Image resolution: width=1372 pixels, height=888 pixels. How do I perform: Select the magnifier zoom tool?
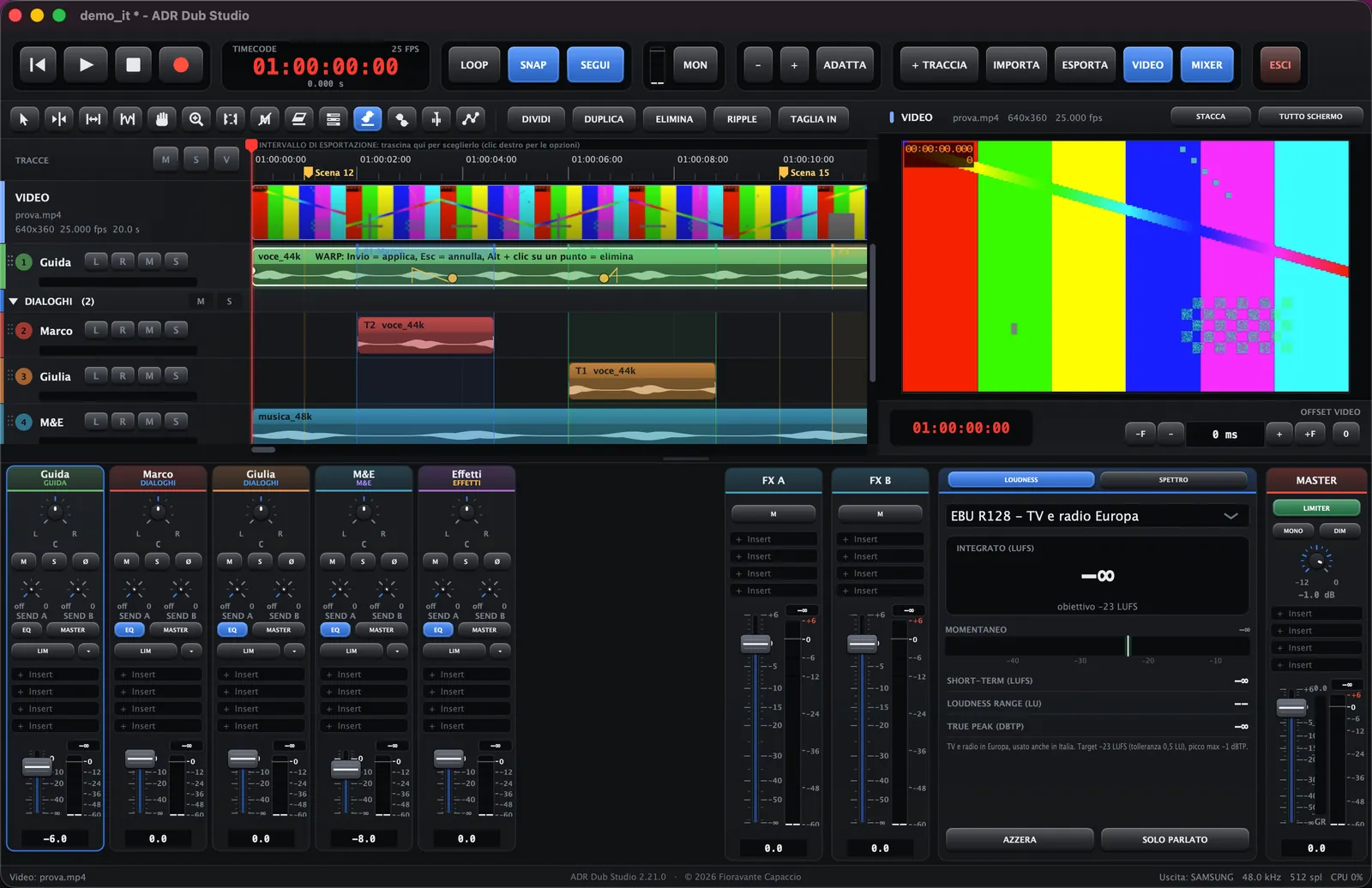(x=196, y=119)
